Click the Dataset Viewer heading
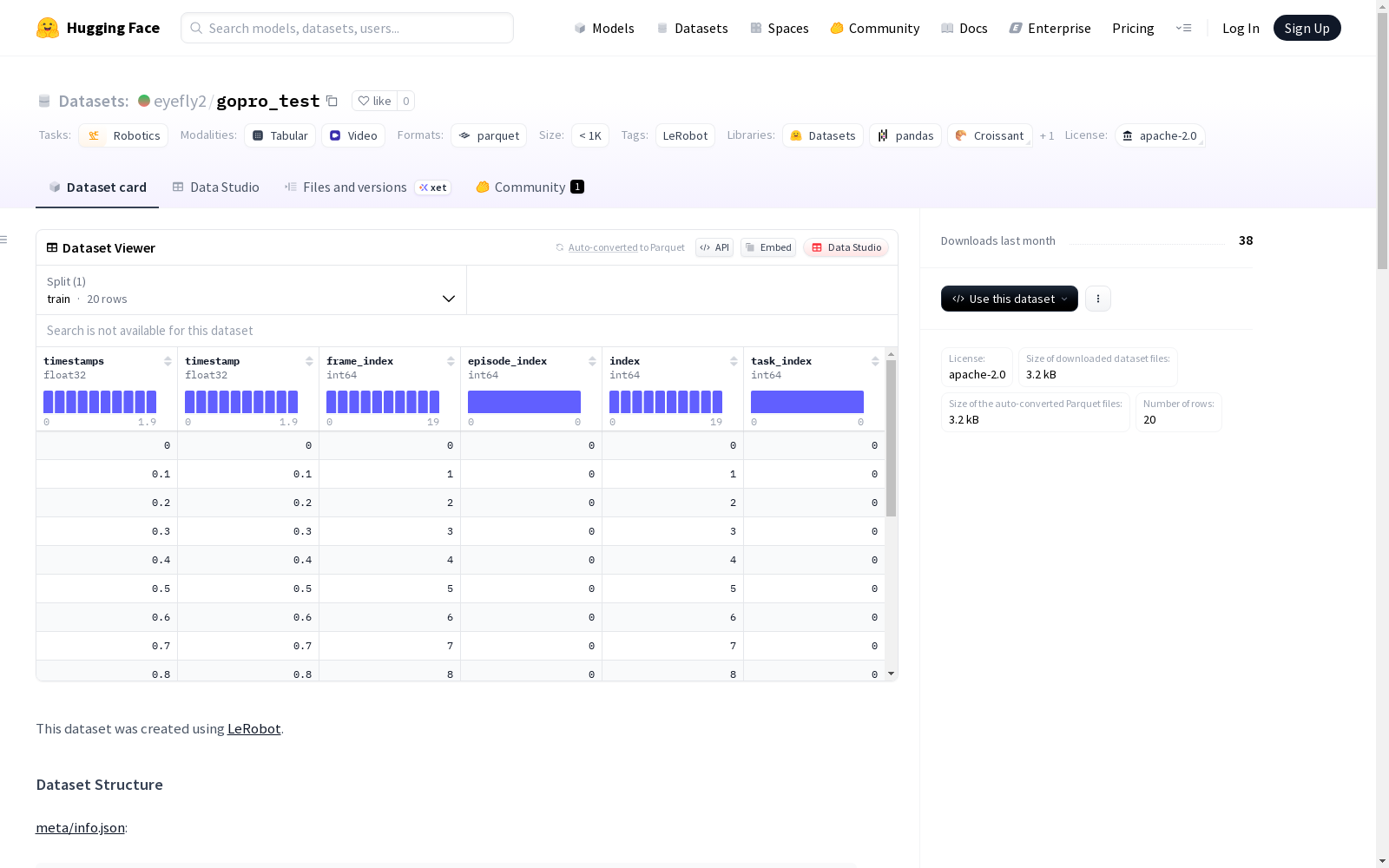 click(109, 248)
